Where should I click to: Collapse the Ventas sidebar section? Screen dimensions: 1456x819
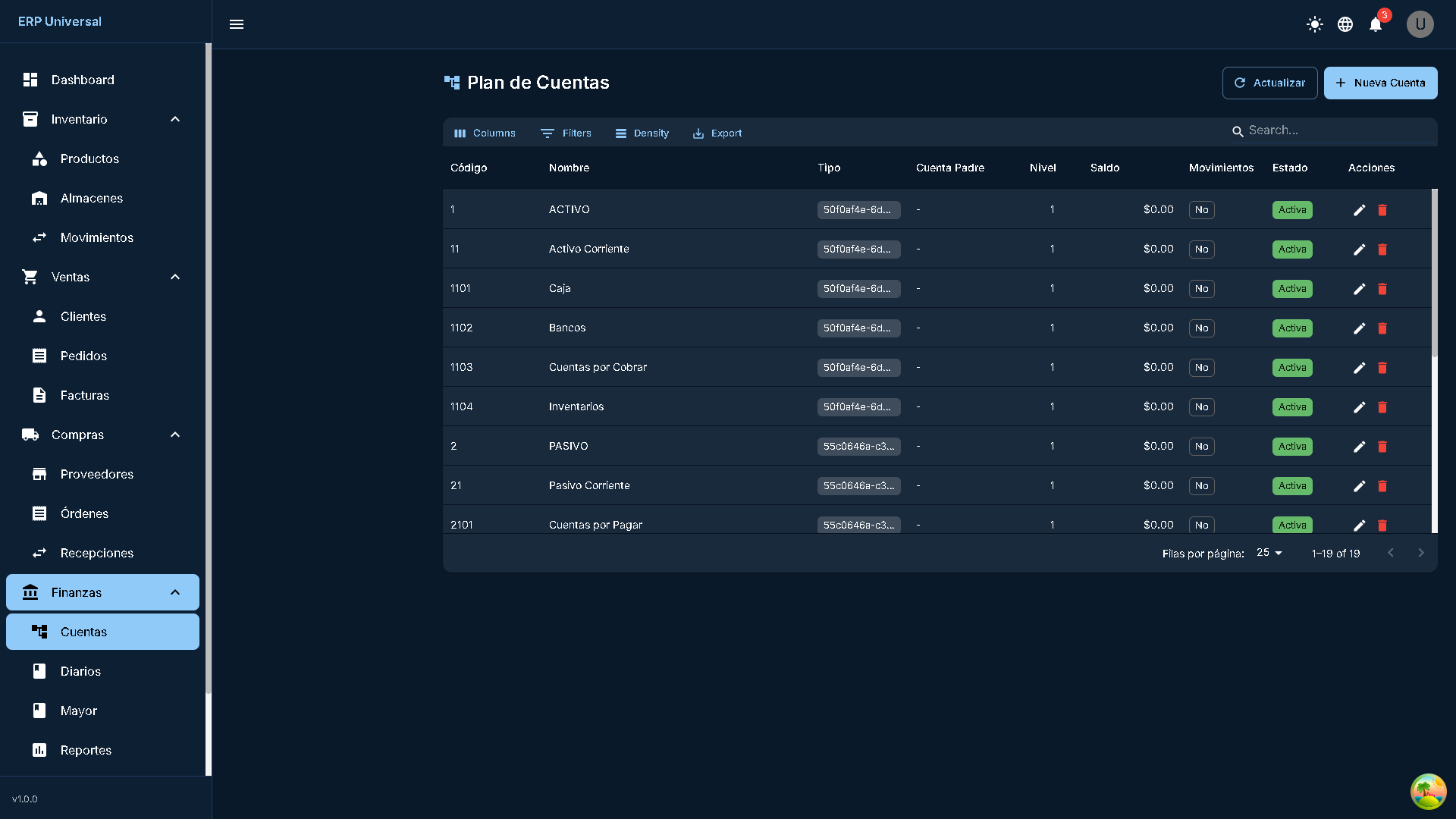[x=175, y=277]
